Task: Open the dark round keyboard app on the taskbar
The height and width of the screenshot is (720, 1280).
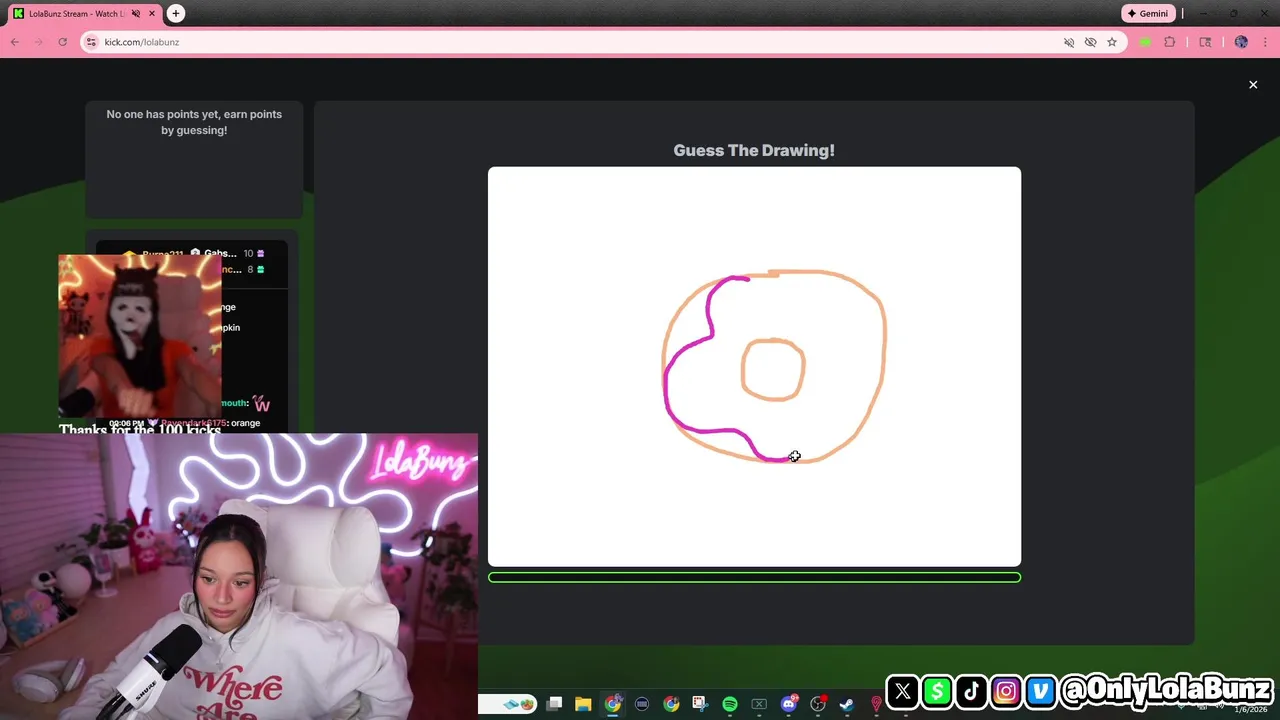Action: tap(642, 704)
